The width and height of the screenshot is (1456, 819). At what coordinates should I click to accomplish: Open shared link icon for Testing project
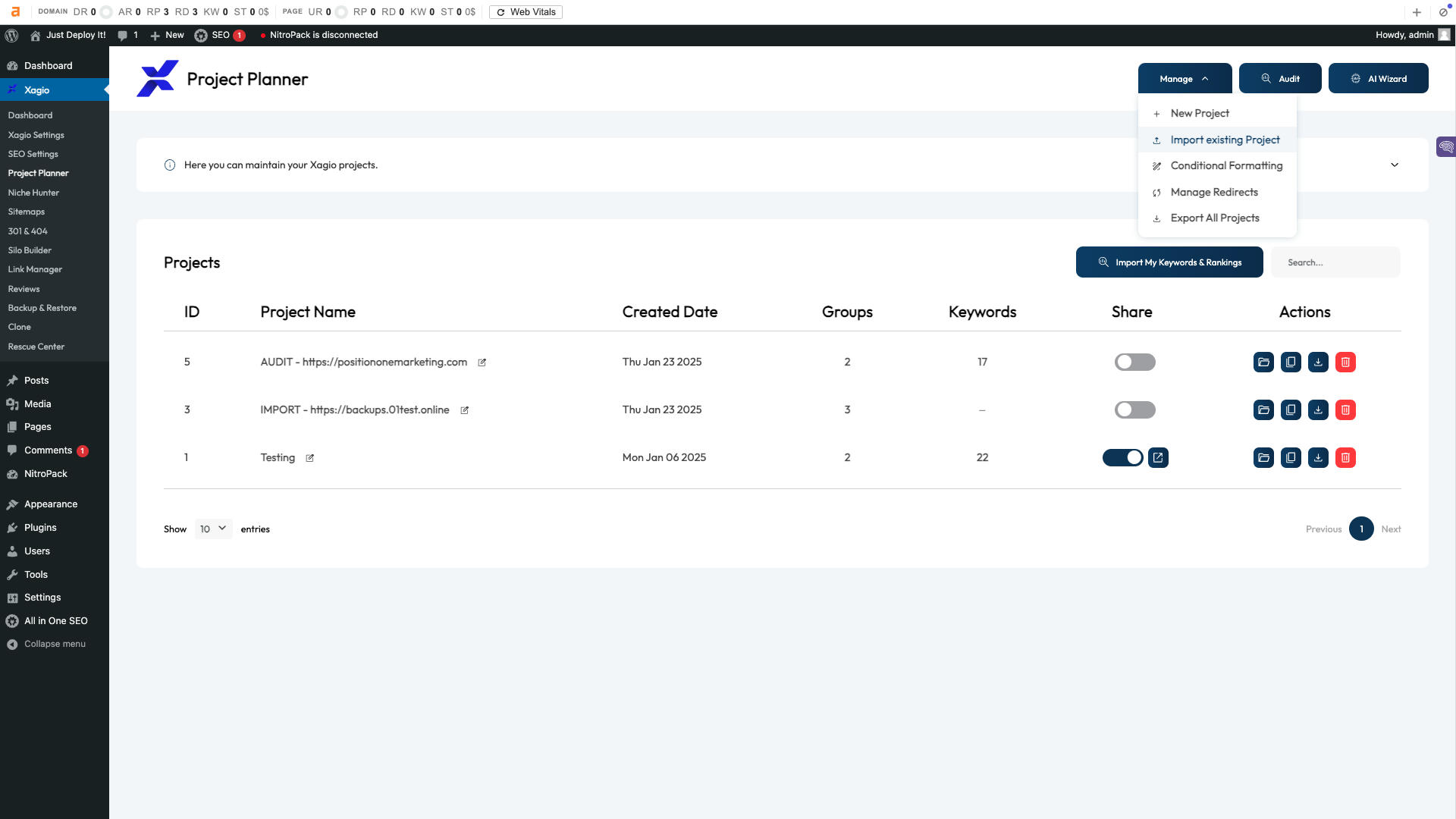tap(1158, 458)
